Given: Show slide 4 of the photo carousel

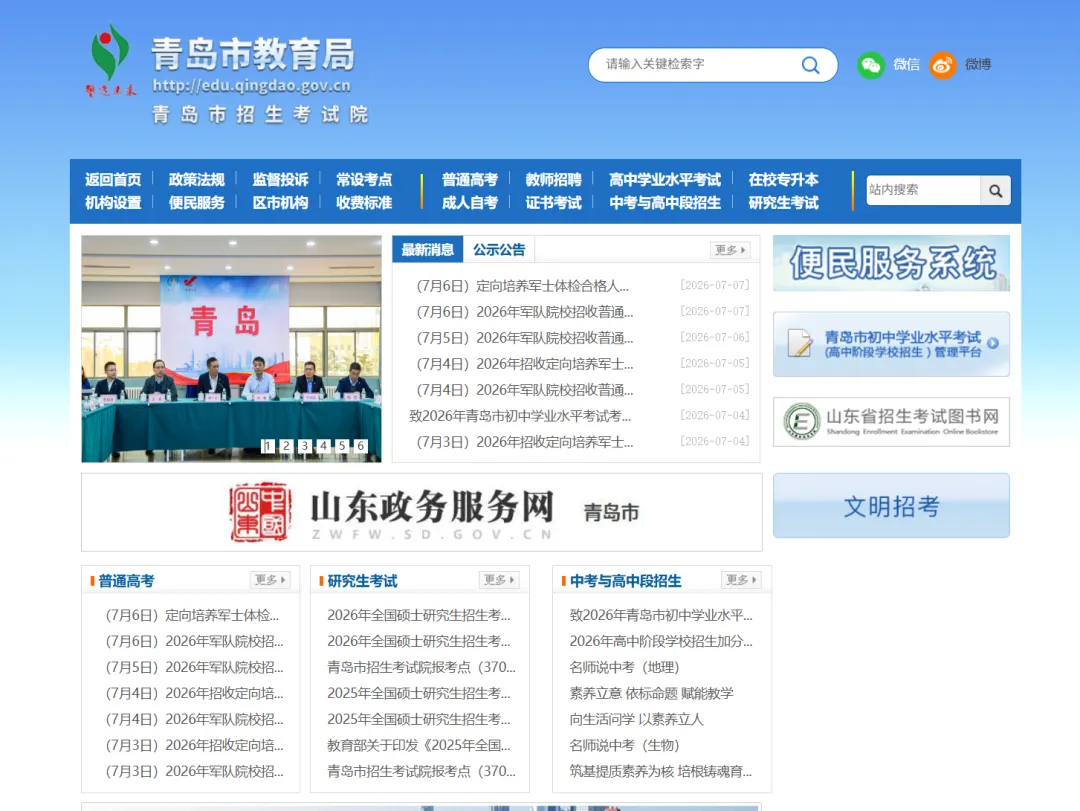Looking at the screenshot, I should pos(323,446).
